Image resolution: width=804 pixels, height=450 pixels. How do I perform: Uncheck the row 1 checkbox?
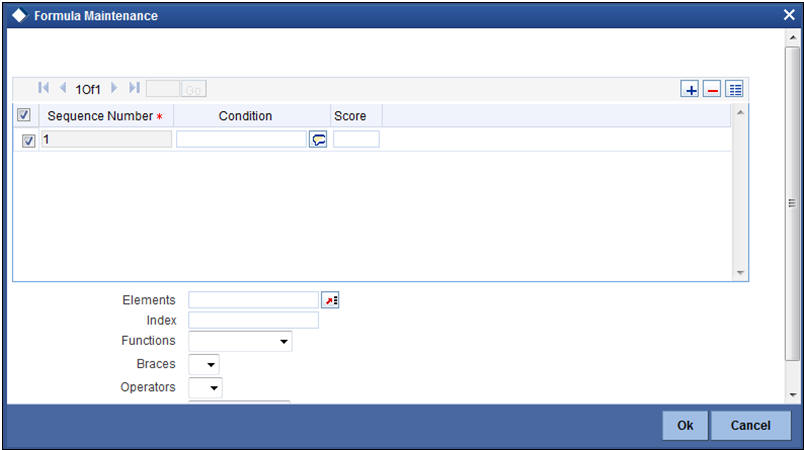28,140
